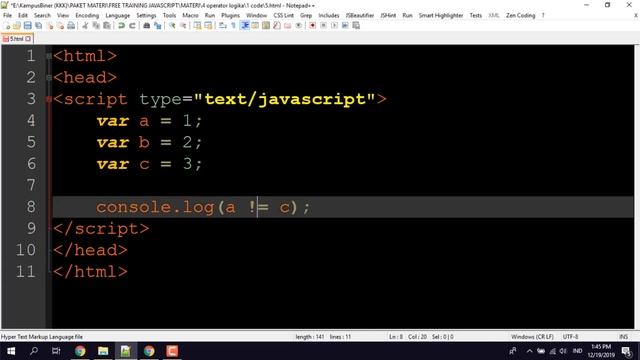Open the JSBeautifier menu
This screenshot has width=640, height=360.
pyautogui.click(x=360, y=15)
